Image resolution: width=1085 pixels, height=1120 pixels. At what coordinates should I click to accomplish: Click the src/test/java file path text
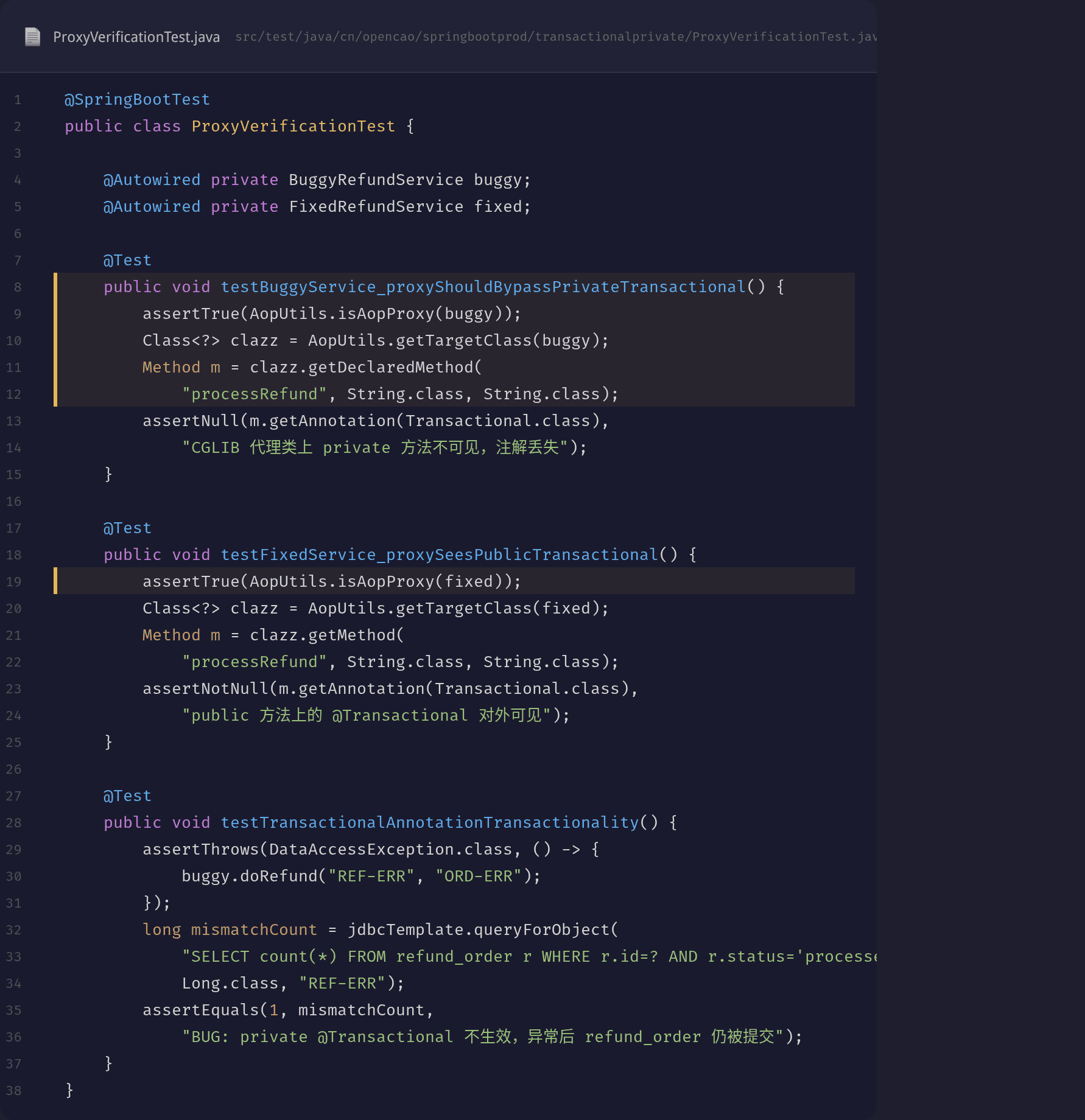555,37
